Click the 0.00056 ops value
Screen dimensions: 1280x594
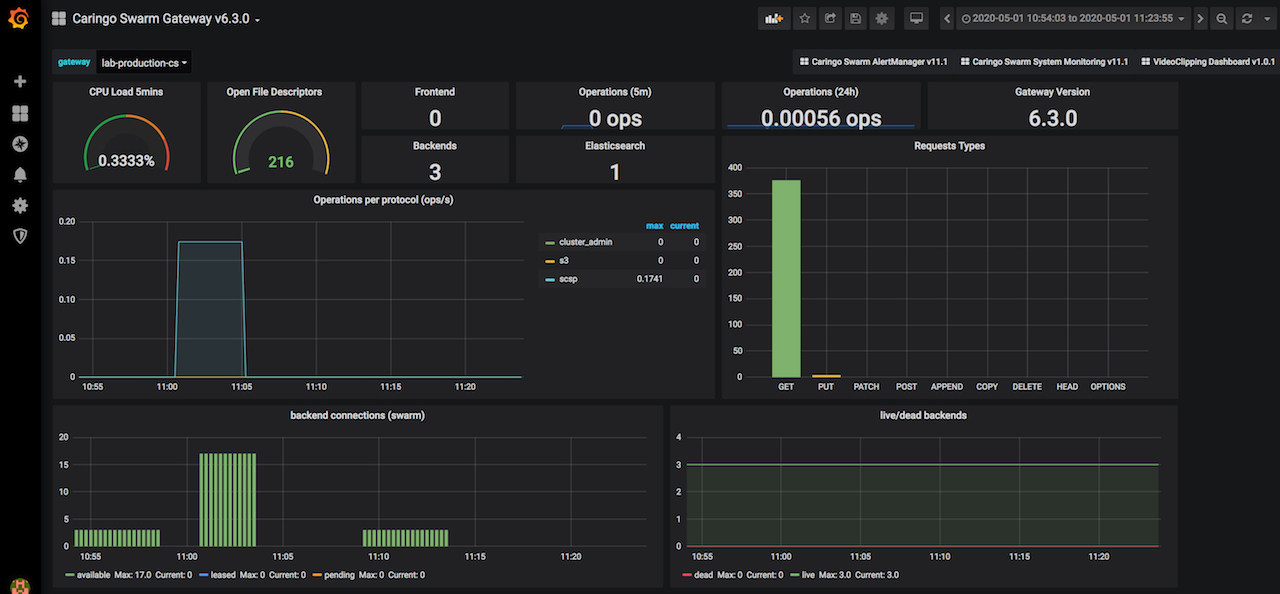[821, 118]
